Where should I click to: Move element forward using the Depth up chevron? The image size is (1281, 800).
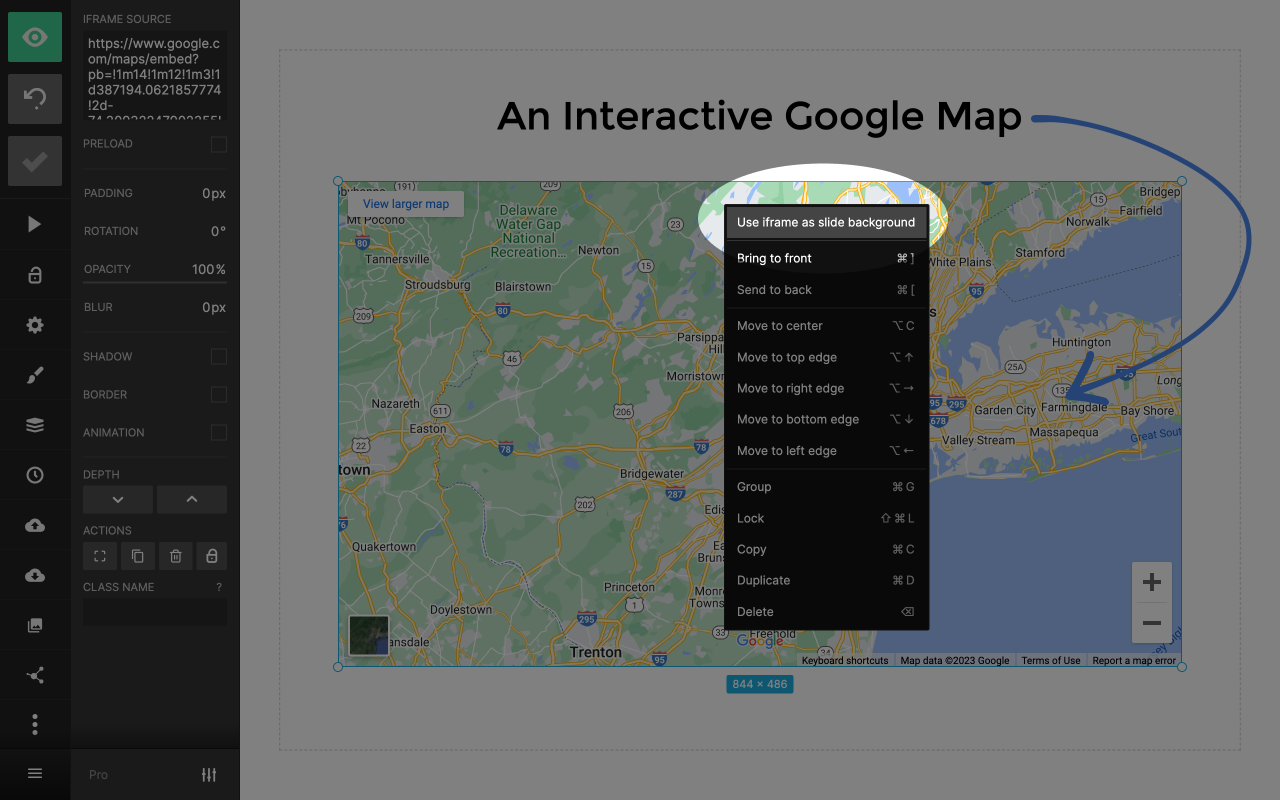pos(191,499)
